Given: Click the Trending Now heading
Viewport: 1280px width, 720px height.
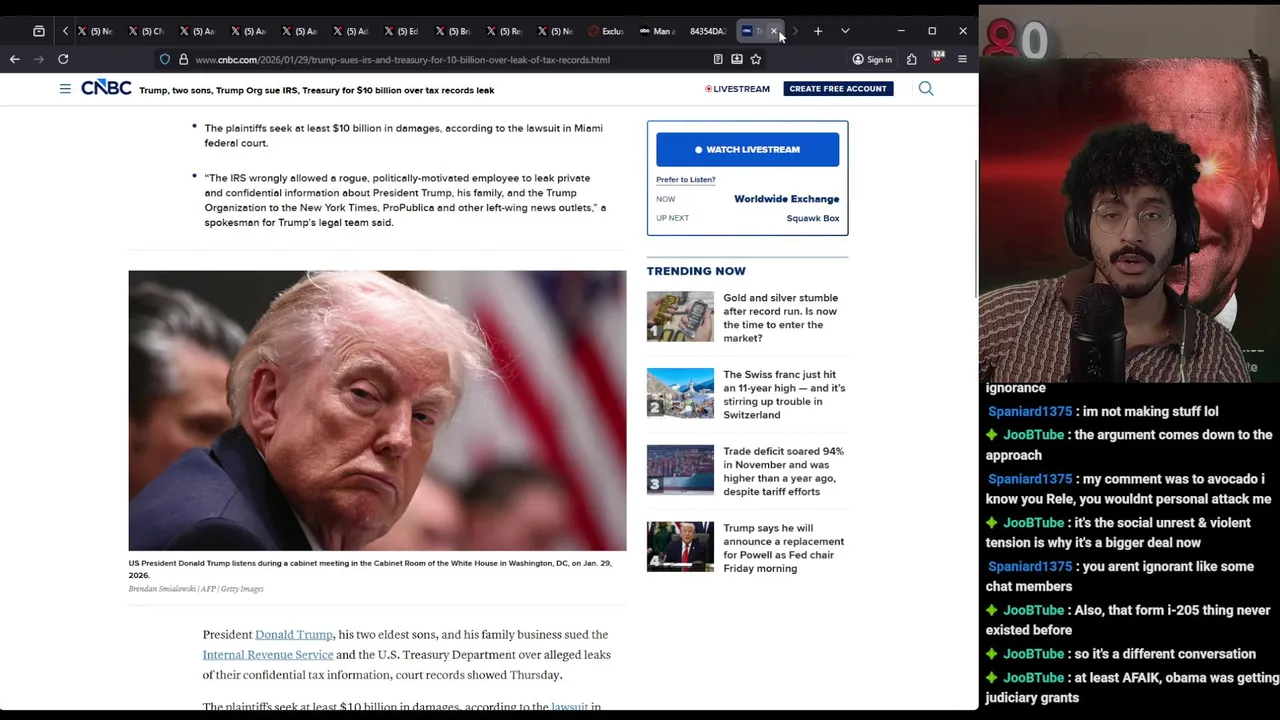Looking at the screenshot, I should [x=696, y=271].
